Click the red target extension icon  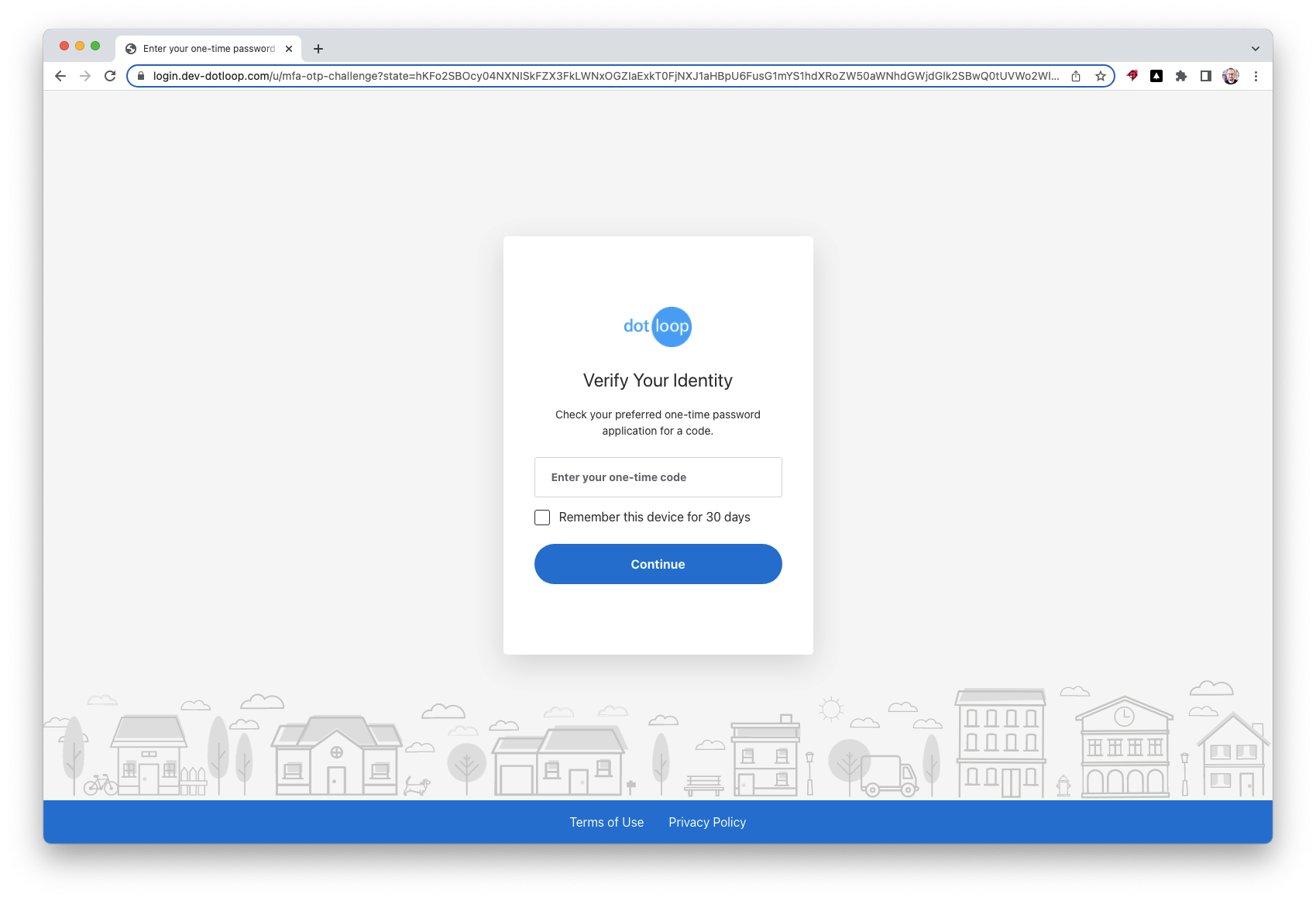click(x=1132, y=76)
